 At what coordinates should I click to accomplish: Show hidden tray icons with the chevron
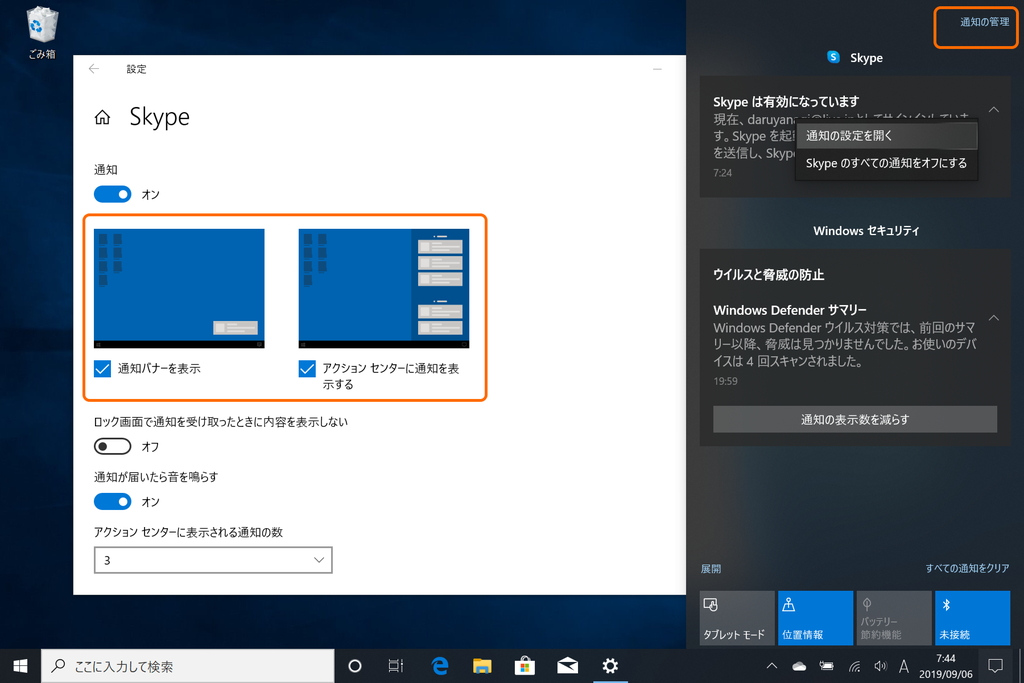(x=771, y=666)
